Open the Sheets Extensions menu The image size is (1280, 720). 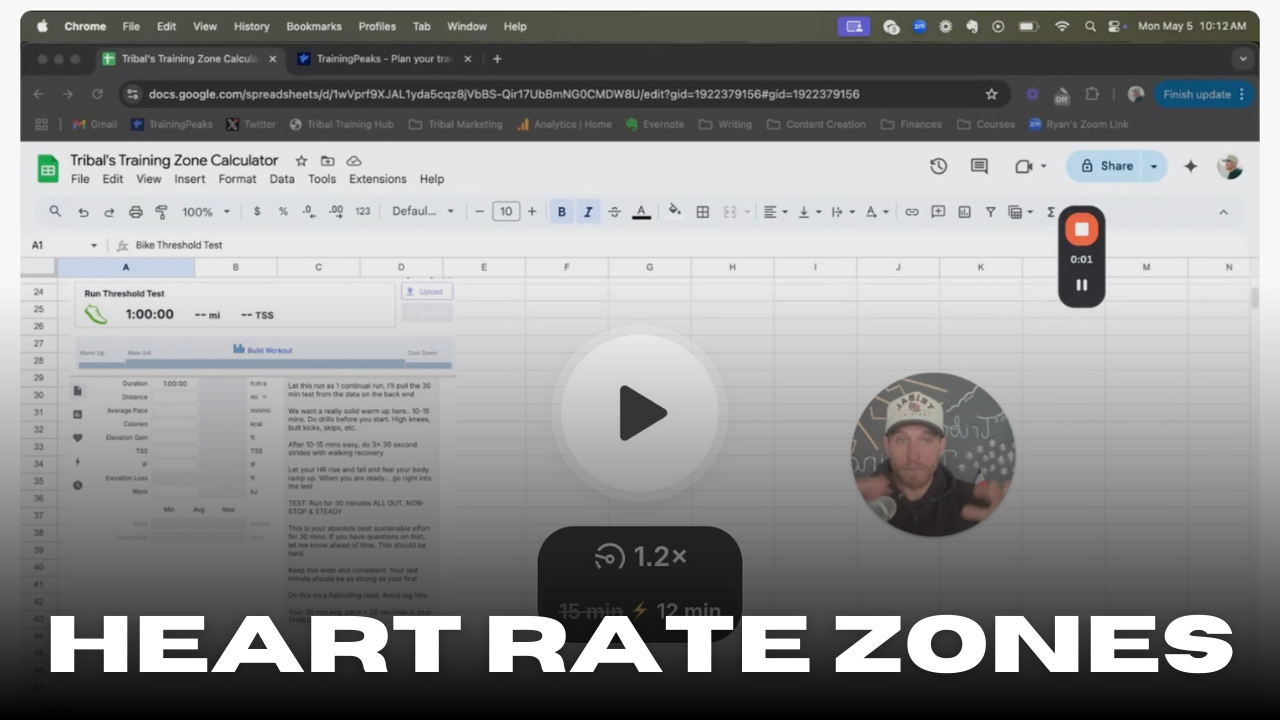coord(377,179)
